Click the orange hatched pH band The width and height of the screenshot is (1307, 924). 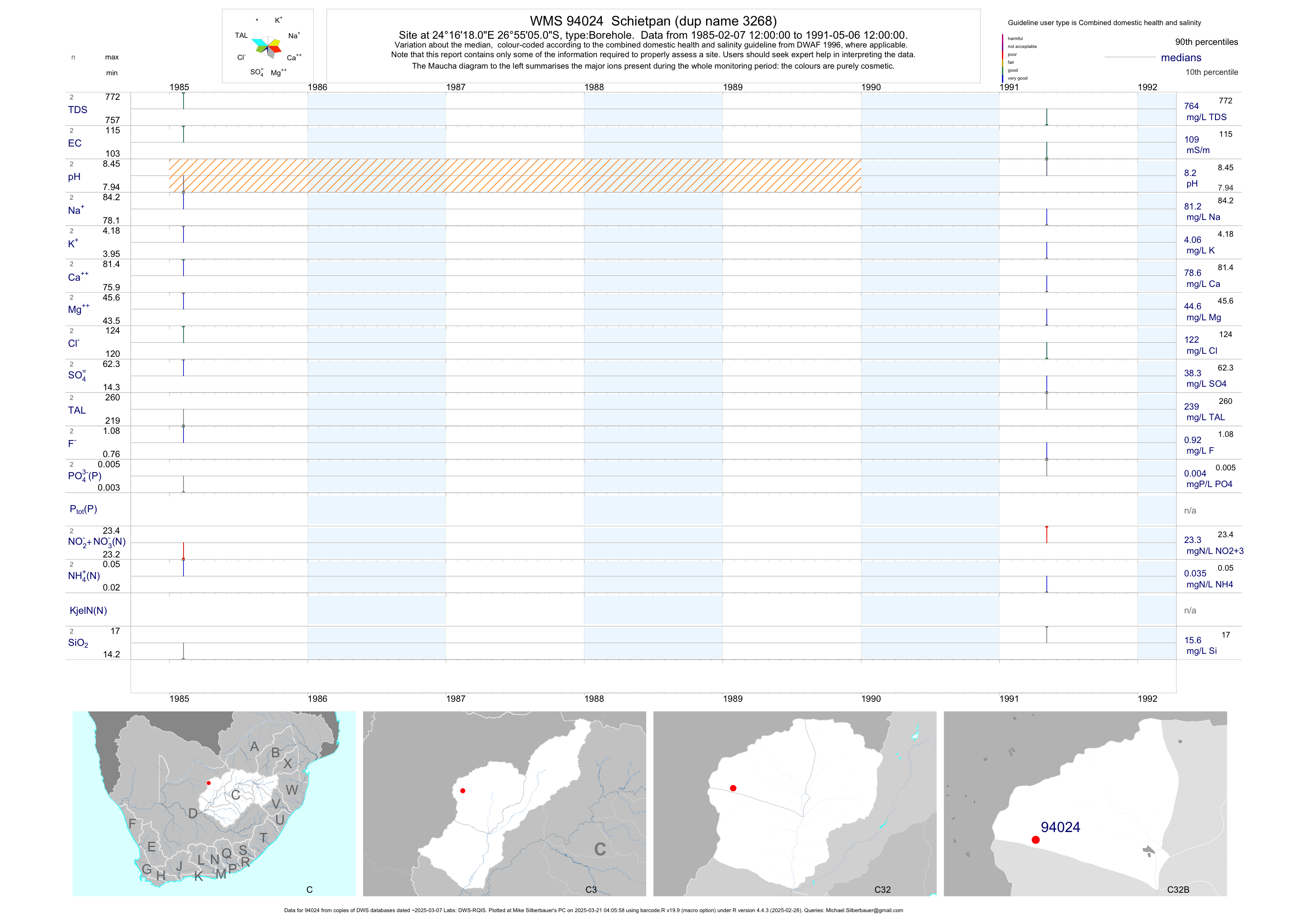[514, 175]
